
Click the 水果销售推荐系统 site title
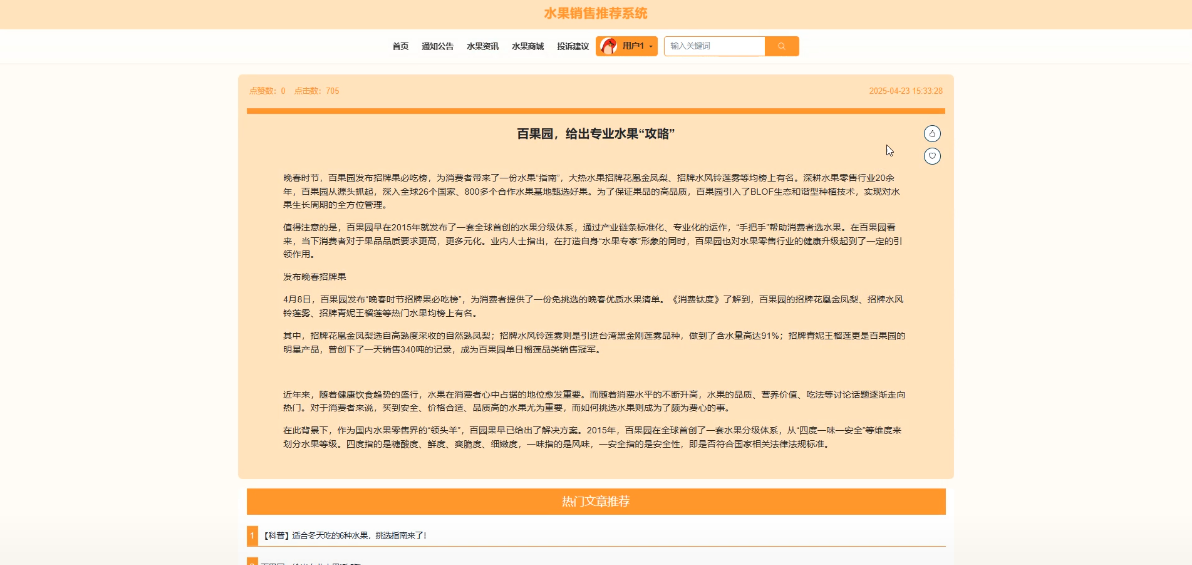[596, 14]
